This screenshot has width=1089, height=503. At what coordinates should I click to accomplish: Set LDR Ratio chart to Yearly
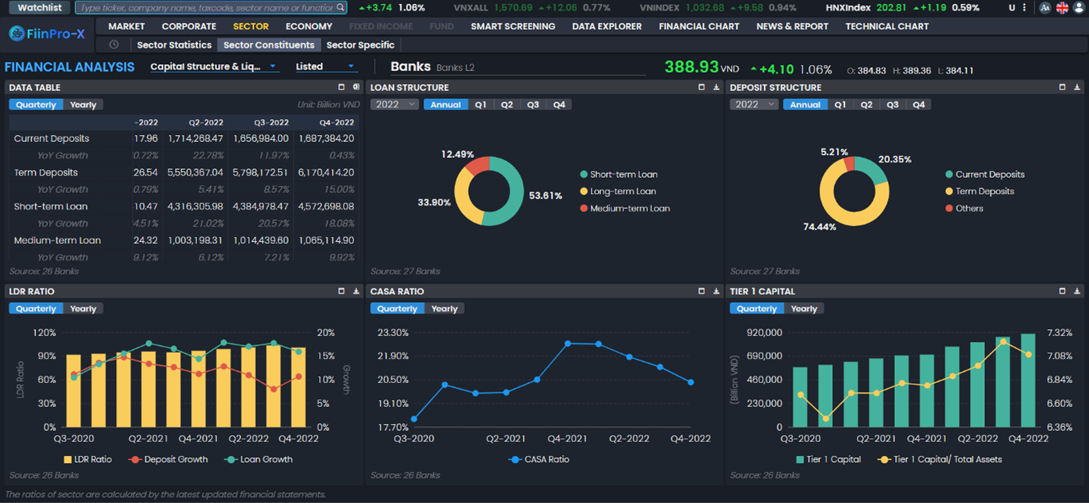click(83, 309)
